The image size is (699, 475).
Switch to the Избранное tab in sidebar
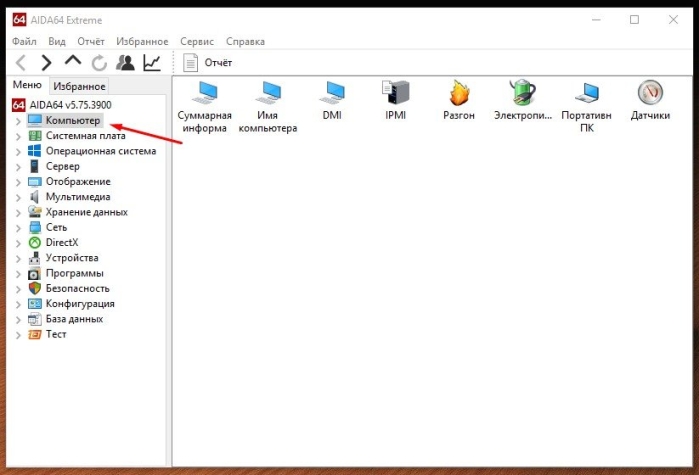click(x=79, y=86)
